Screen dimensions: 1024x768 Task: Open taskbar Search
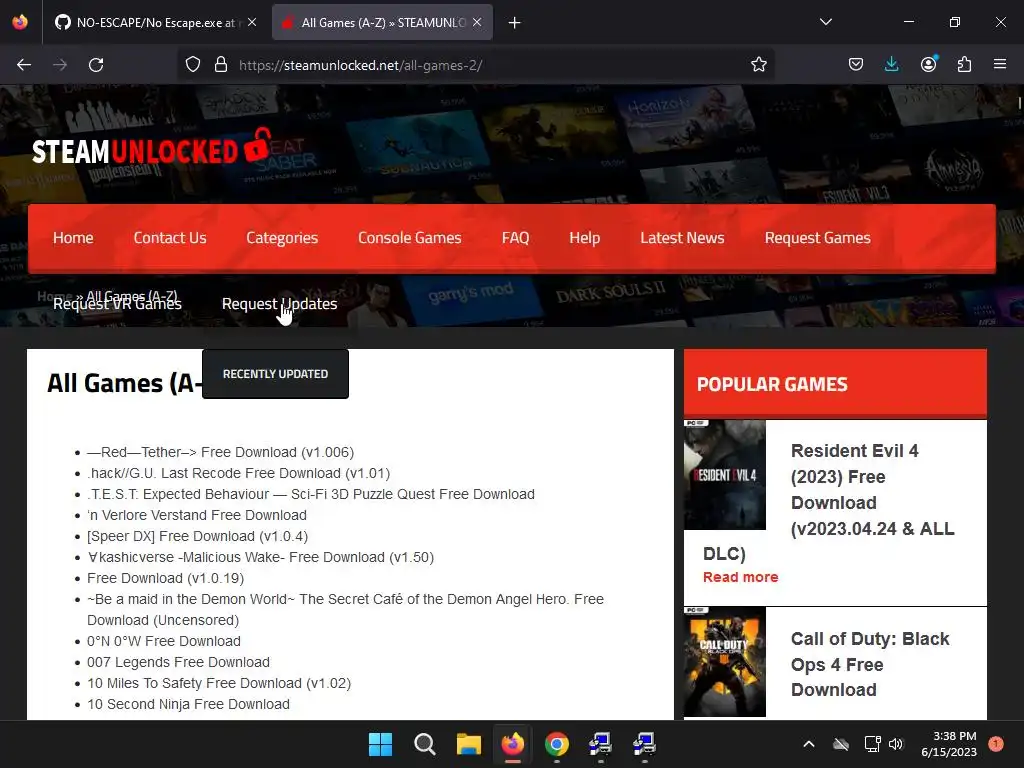pos(424,744)
